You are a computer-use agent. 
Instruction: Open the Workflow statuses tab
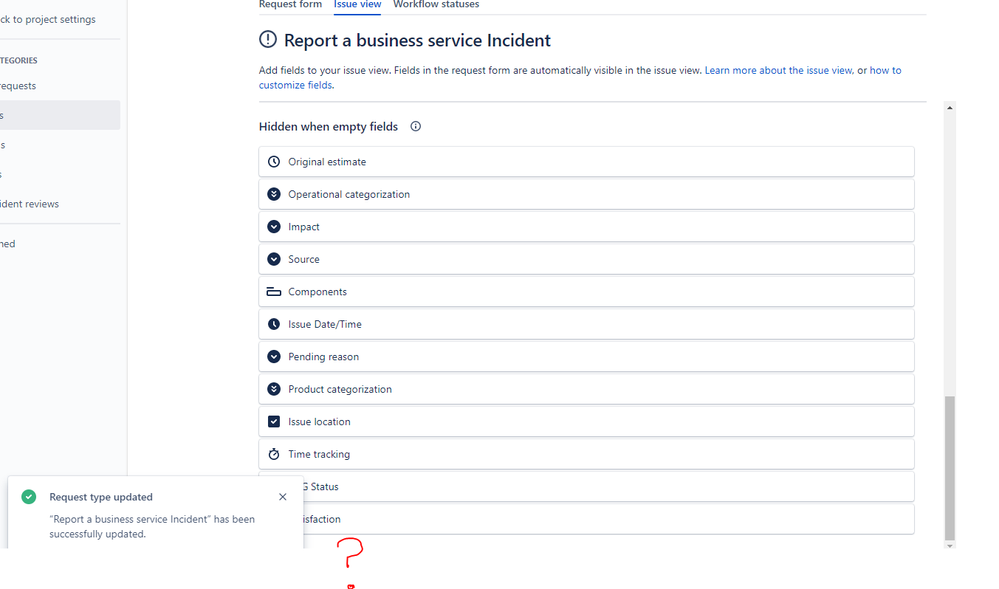[436, 4]
